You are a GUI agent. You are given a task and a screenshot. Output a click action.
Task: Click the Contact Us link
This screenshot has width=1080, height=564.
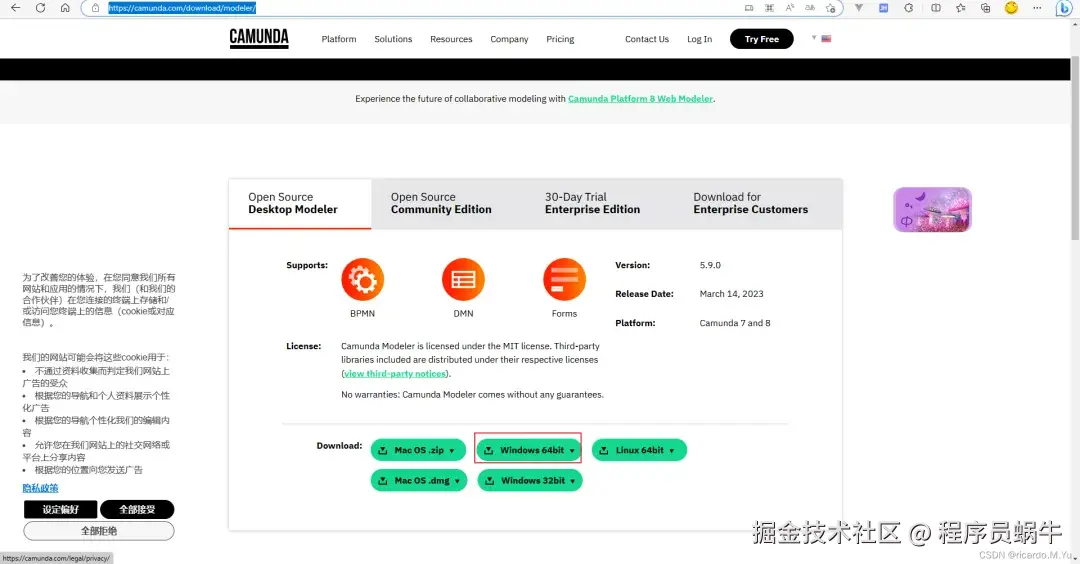647,39
